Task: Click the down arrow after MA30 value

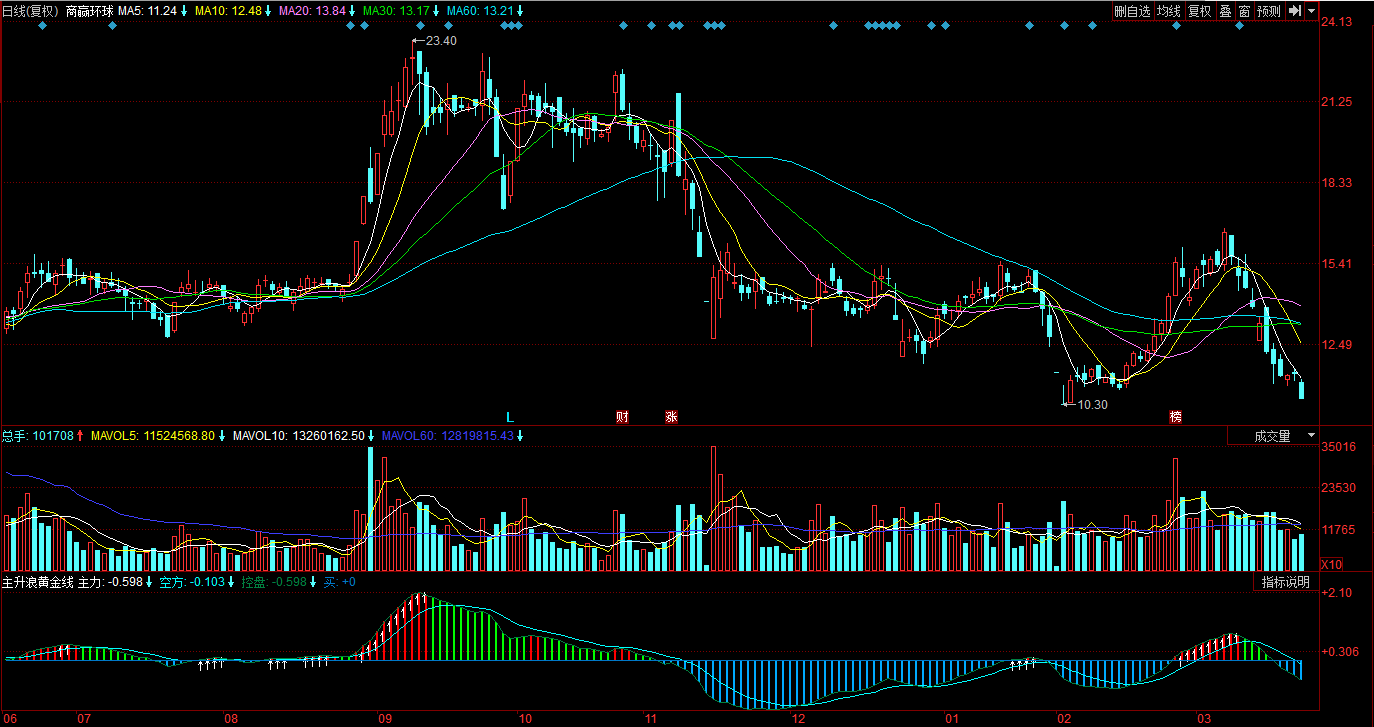Action: pyautogui.click(x=436, y=11)
